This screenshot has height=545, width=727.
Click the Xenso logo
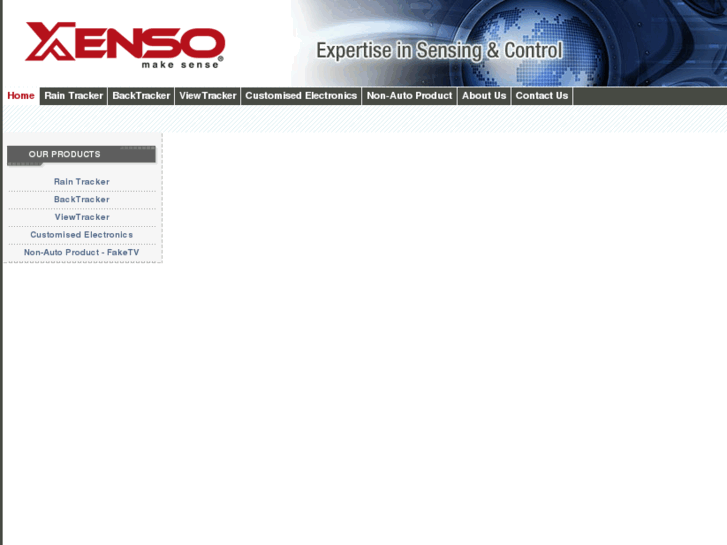click(x=125, y=45)
